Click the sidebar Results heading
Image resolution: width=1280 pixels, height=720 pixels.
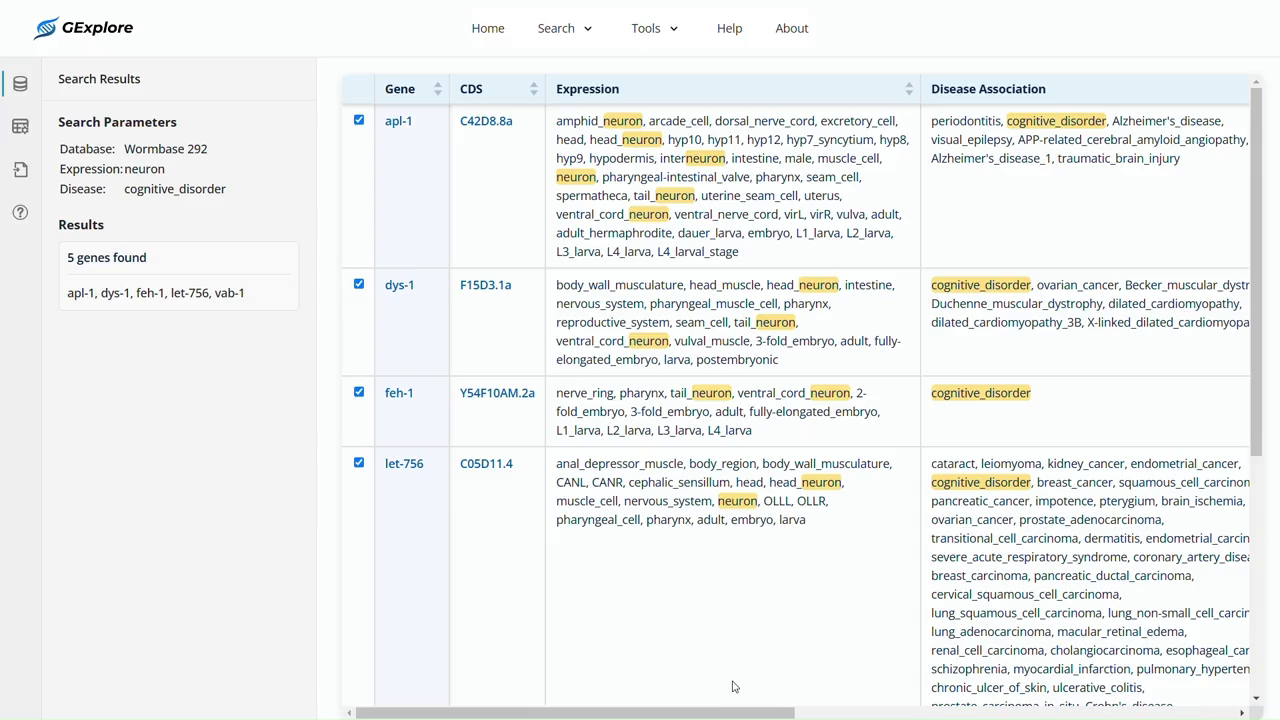tap(81, 225)
